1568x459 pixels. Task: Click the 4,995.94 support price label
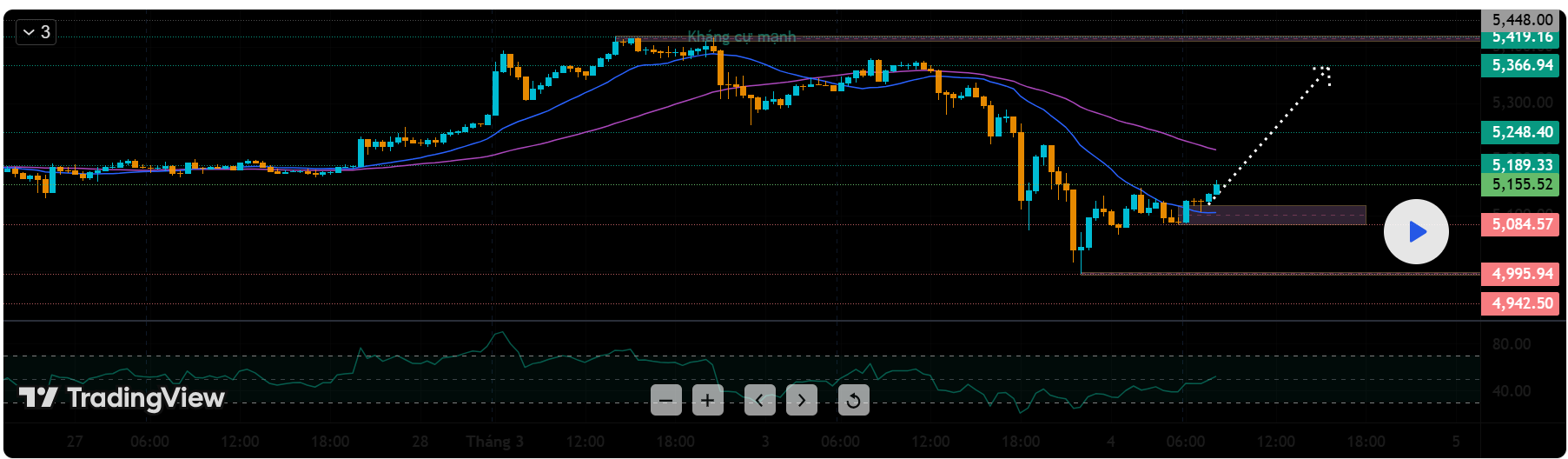click(x=1521, y=274)
